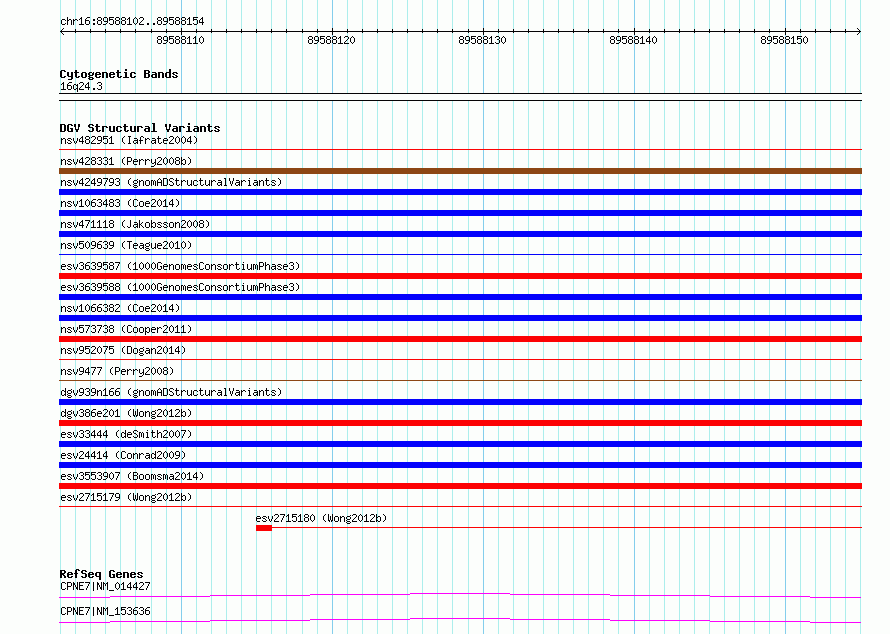Viewport: 890px width, 634px height.
Task: Click the brown bar of nsv428331
Action: pos(460,171)
